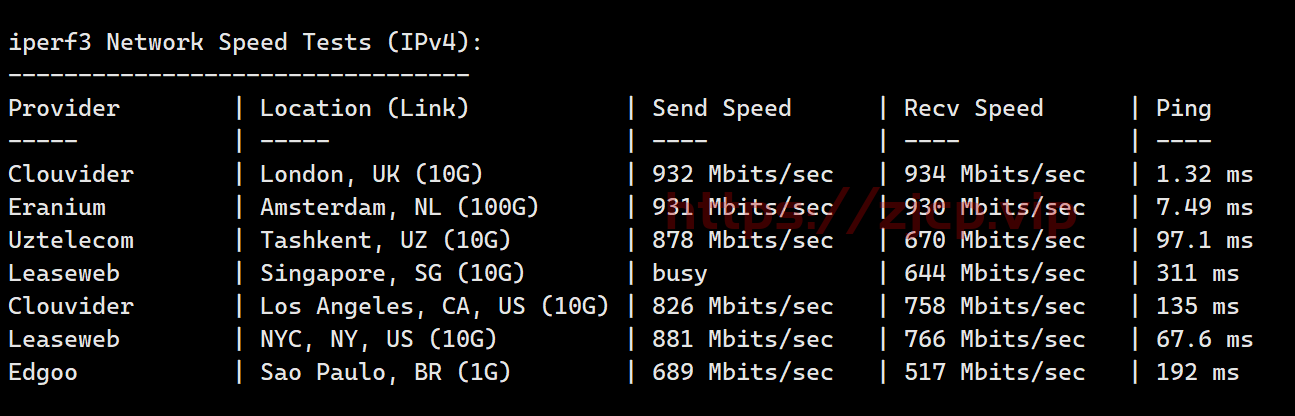Image resolution: width=1295 pixels, height=416 pixels.
Task: Click Amsterdam, NL (100G) location
Action: [x=400, y=208]
